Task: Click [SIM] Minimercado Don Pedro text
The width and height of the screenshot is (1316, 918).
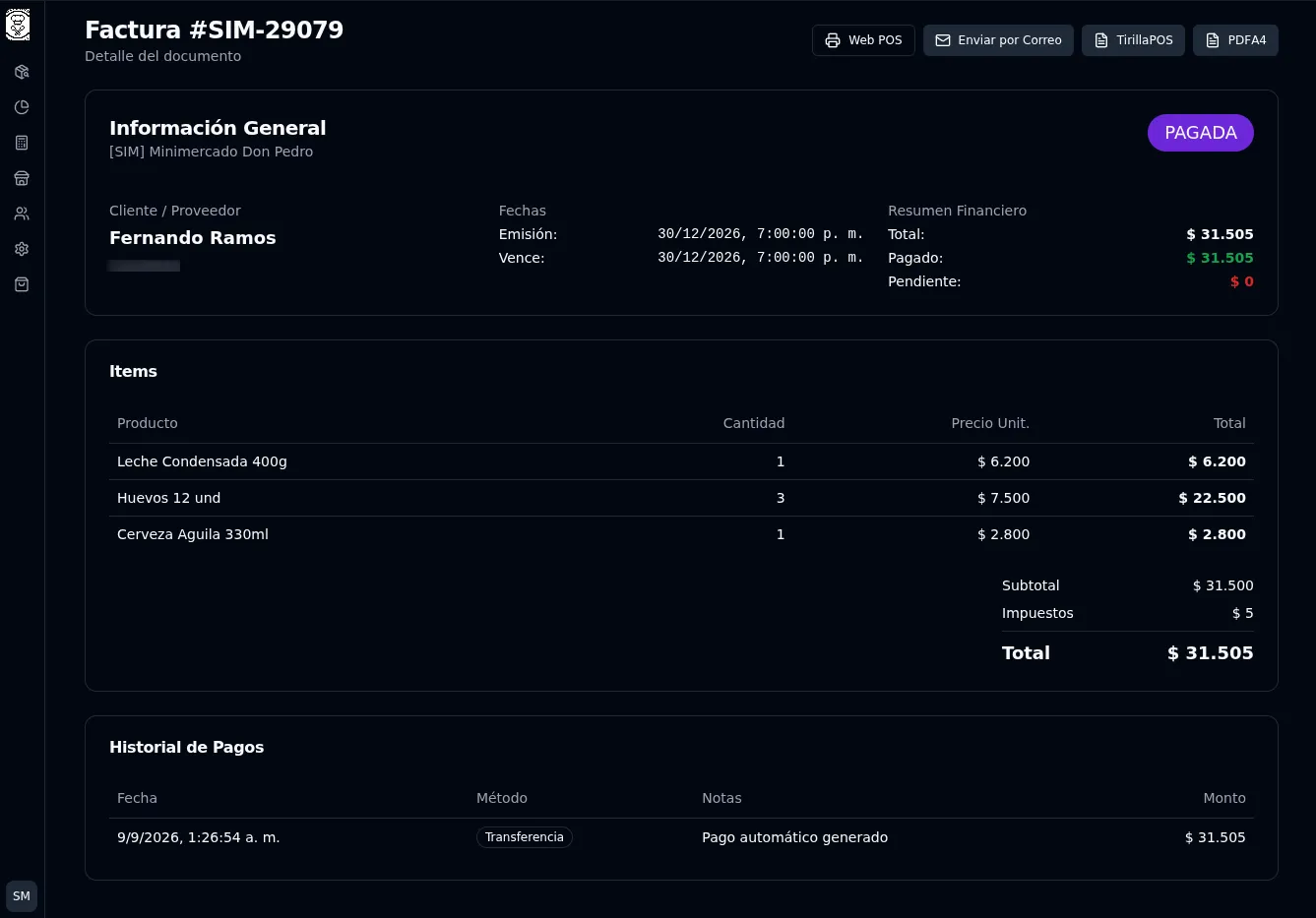Action: coord(212,152)
